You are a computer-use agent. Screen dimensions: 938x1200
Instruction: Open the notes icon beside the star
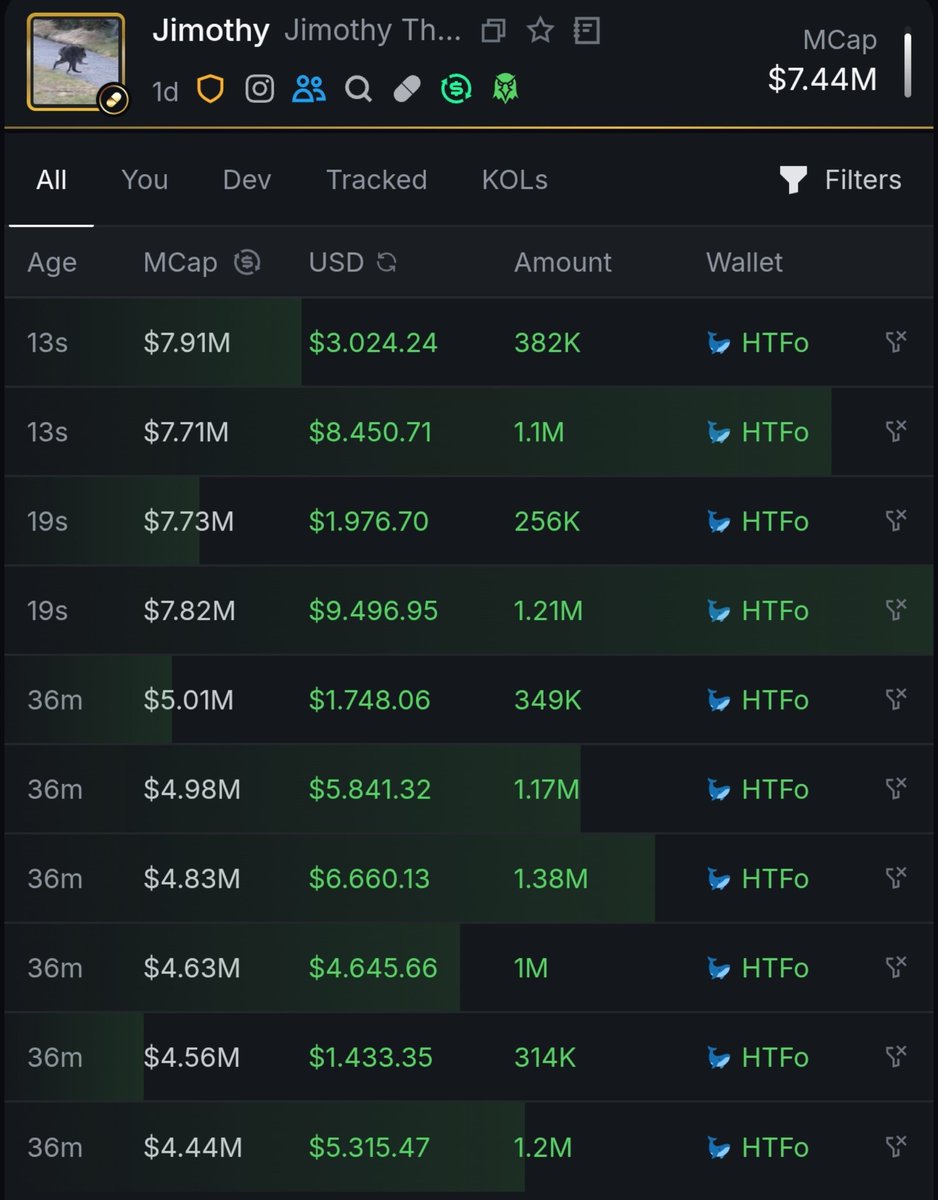click(x=587, y=31)
